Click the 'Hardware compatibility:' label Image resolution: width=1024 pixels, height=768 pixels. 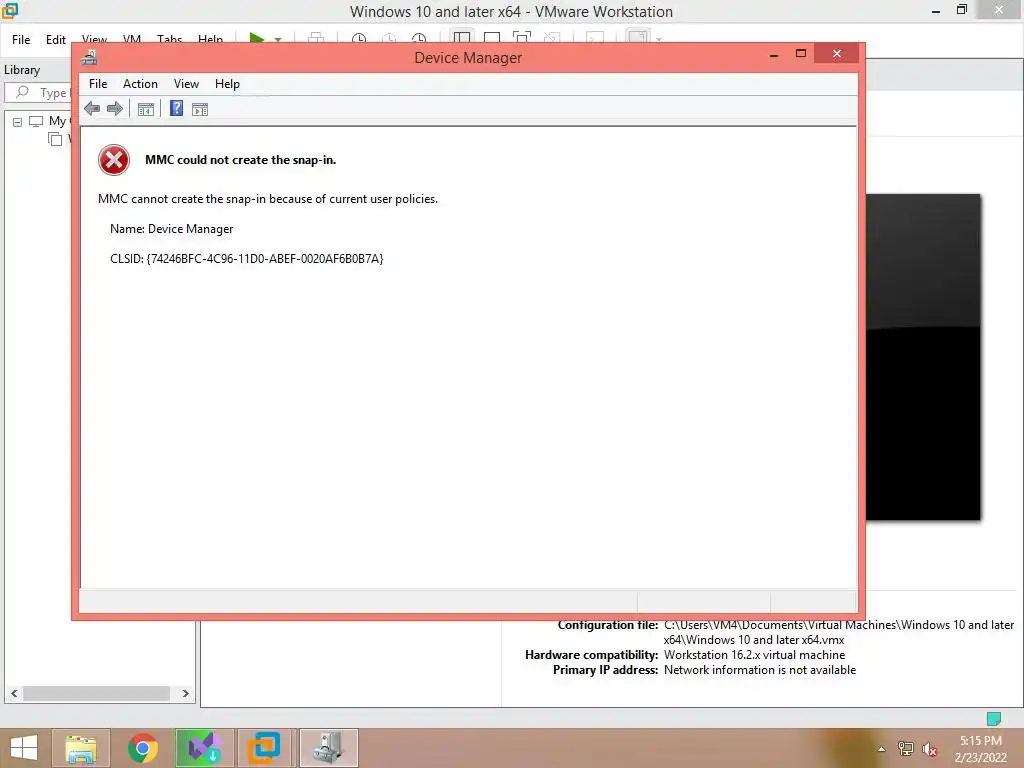(x=591, y=654)
